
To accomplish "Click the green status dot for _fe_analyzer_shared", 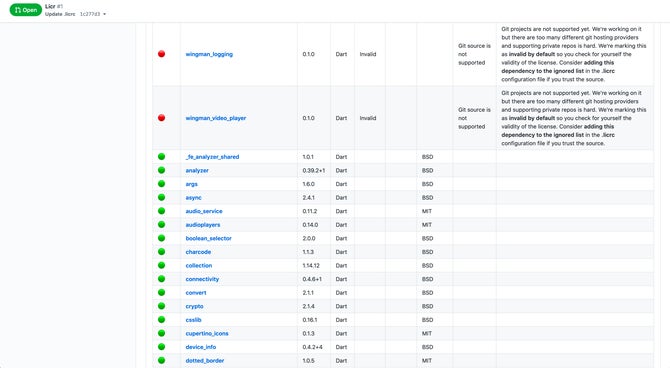I will pyautogui.click(x=162, y=156).
